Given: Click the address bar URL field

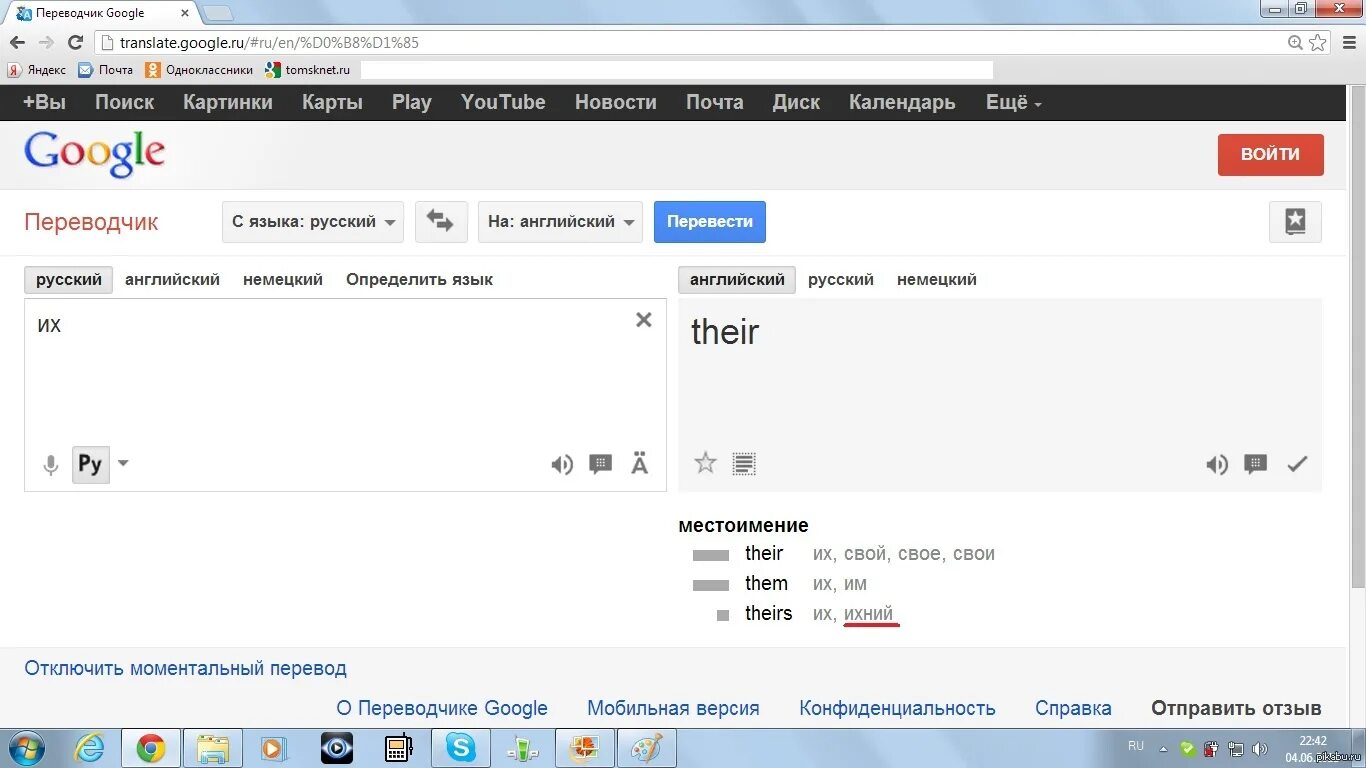Looking at the screenshot, I should (690, 42).
